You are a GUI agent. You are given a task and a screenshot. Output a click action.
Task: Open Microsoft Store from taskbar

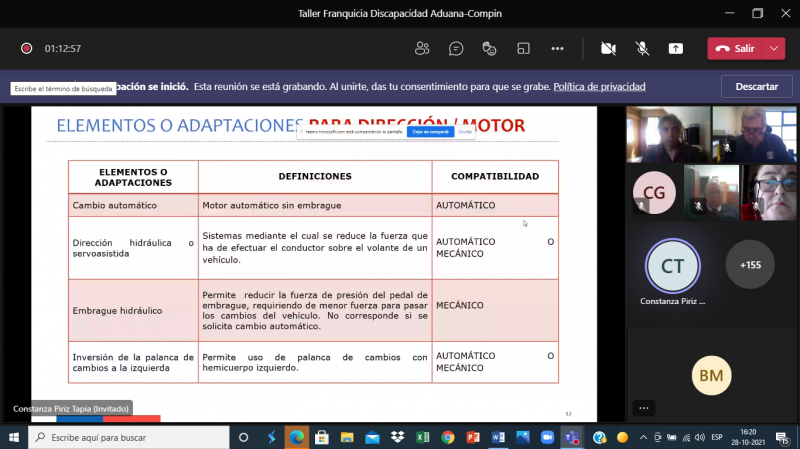click(x=321, y=437)
